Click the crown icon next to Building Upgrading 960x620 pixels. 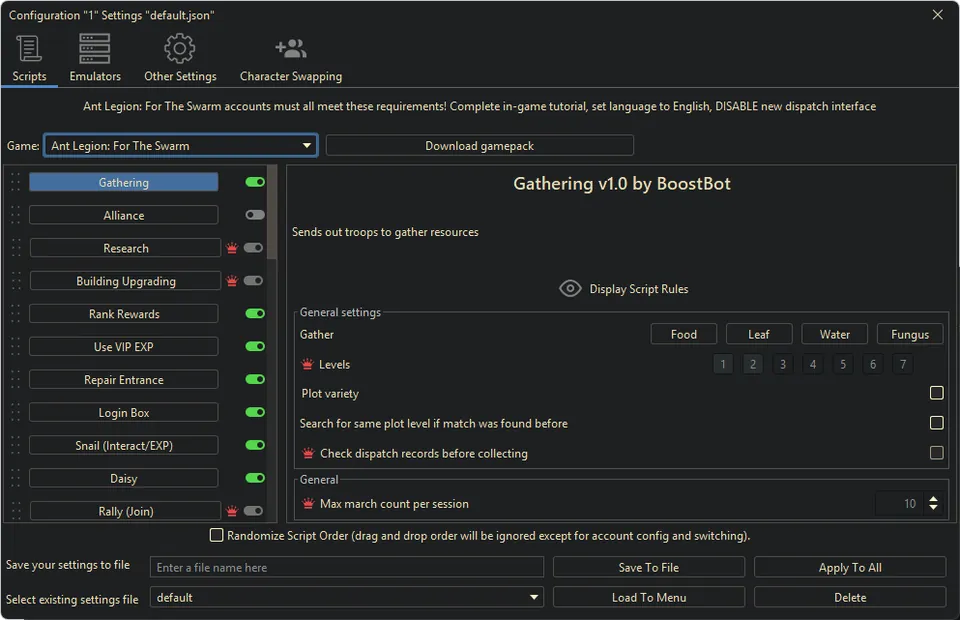[232, 281]
